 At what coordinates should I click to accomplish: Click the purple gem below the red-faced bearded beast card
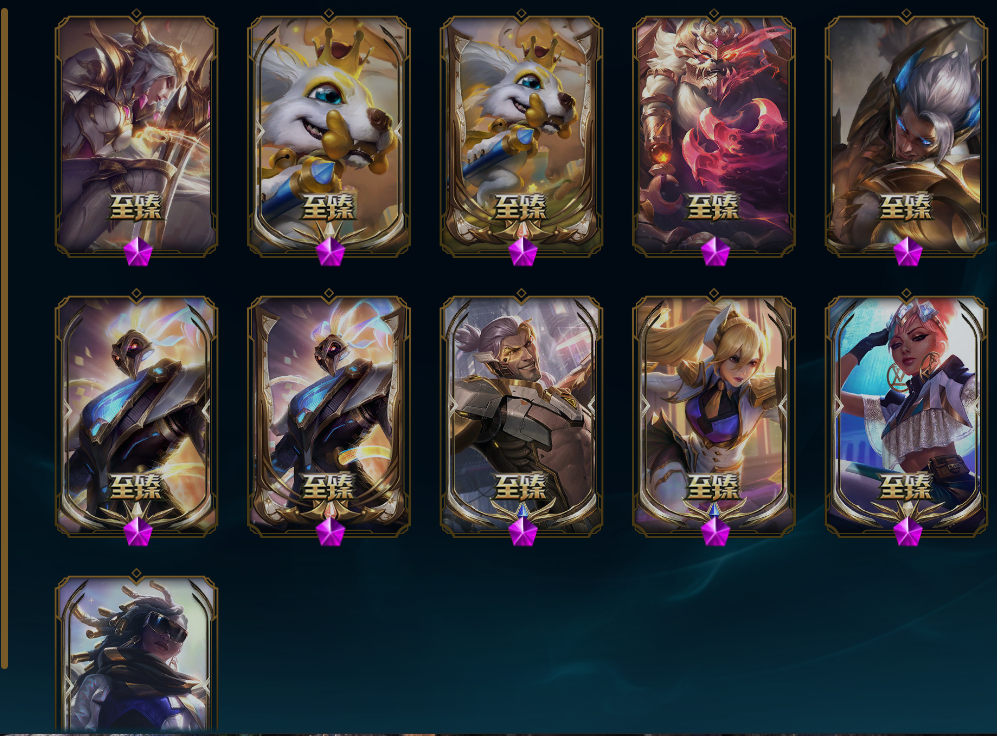[715, 252]
